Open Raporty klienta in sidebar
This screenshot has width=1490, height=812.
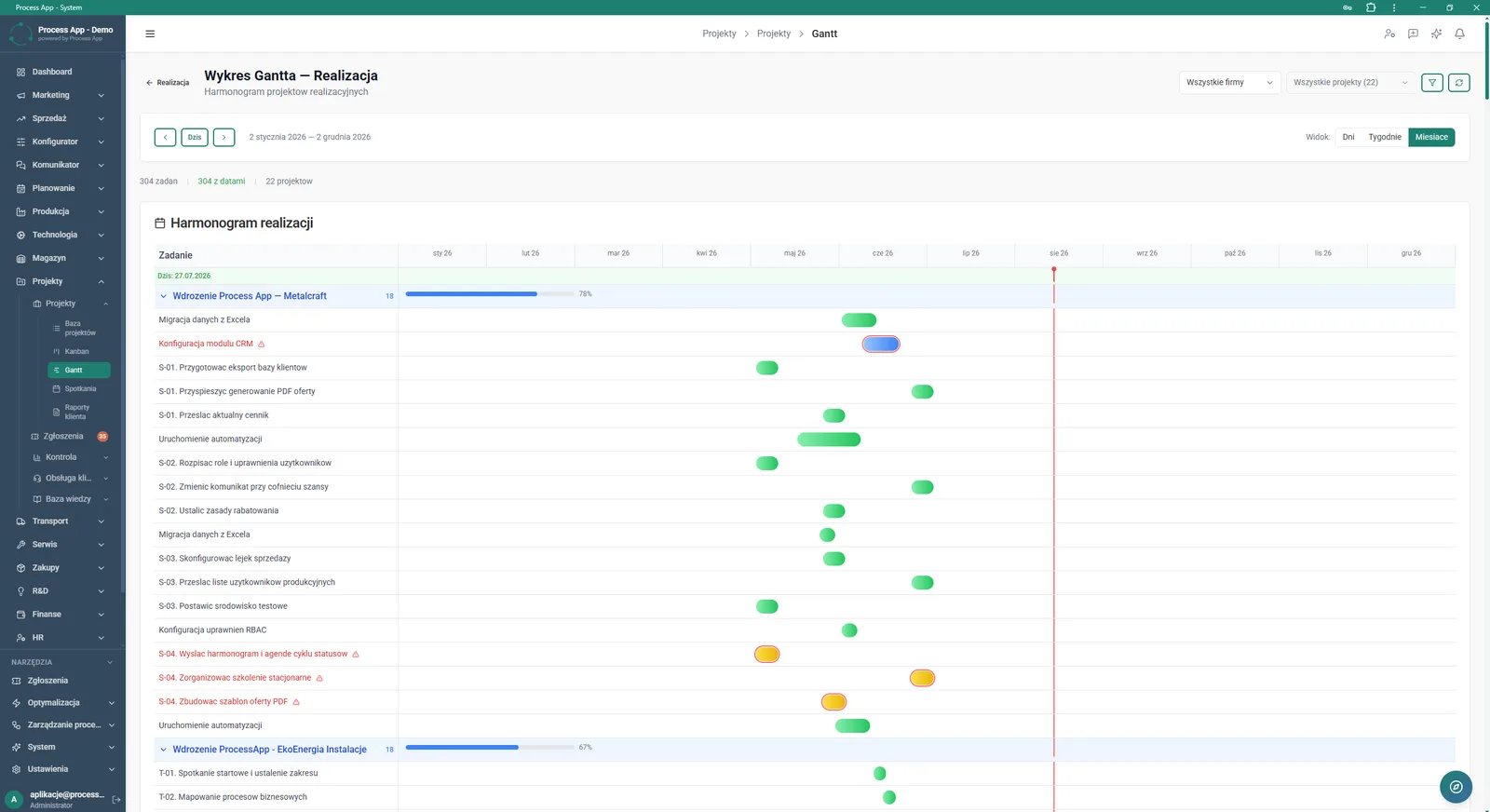click(x=79, y=412)
